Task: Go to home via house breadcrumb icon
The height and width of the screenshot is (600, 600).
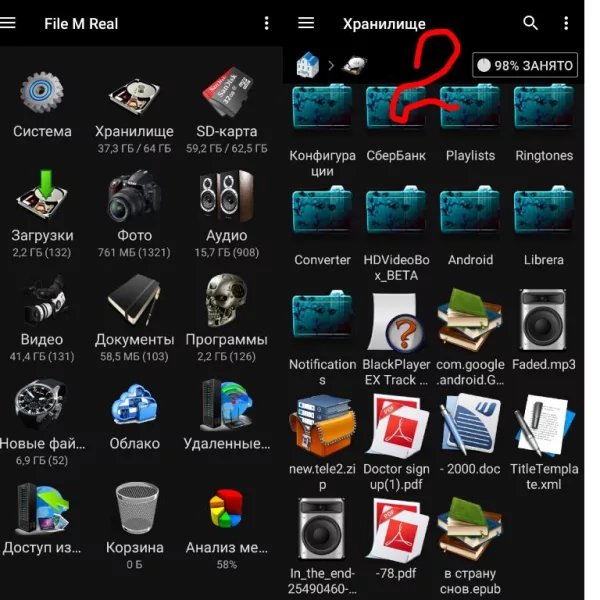Action: [x=308, y=65]
